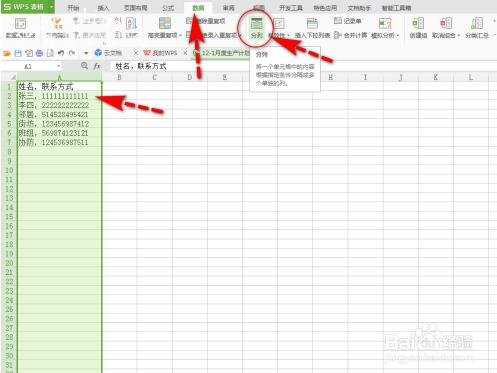Click the save disk icon

click(x=18, y=53)
